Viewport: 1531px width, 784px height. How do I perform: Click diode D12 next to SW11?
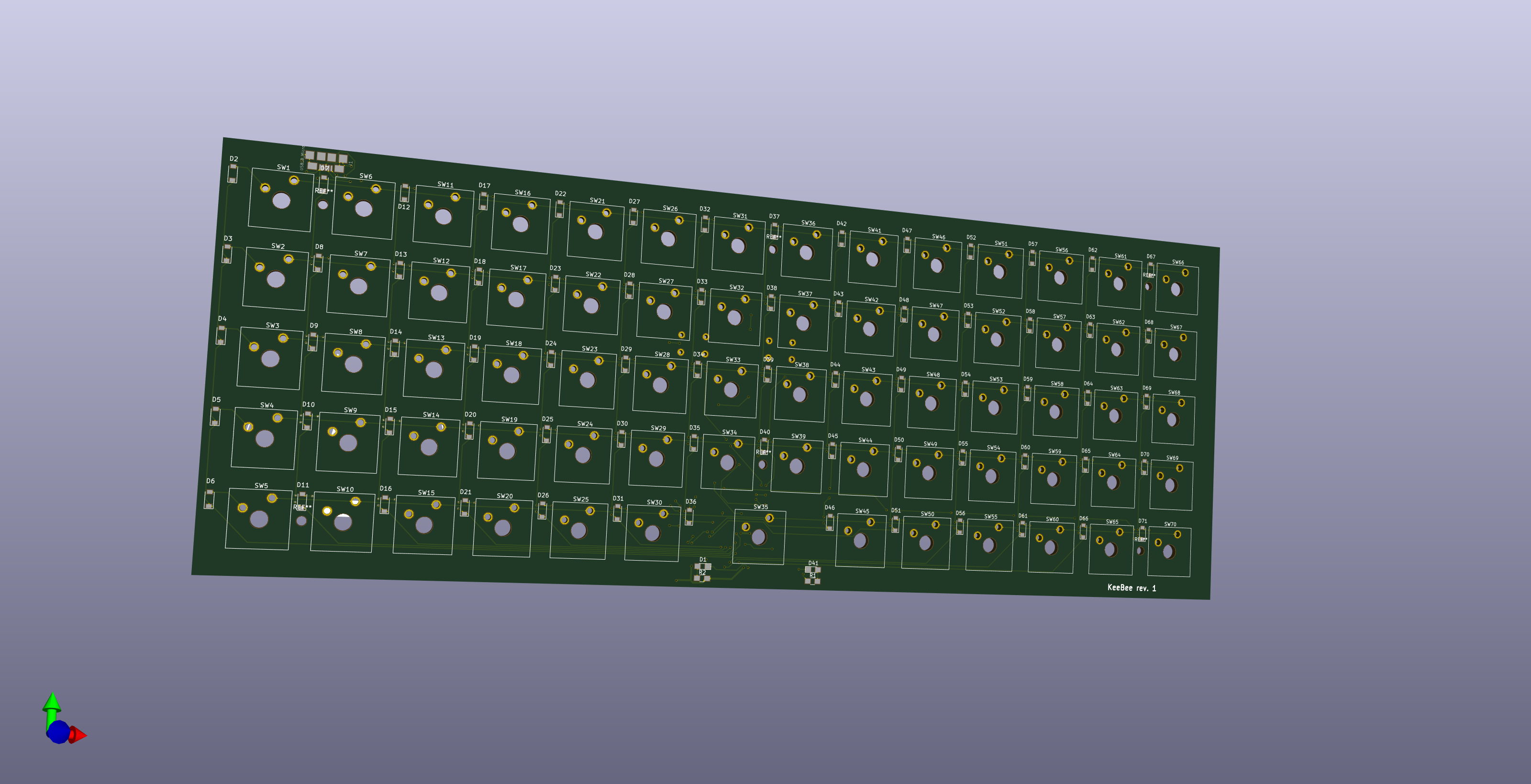click(x=405, y=193)
